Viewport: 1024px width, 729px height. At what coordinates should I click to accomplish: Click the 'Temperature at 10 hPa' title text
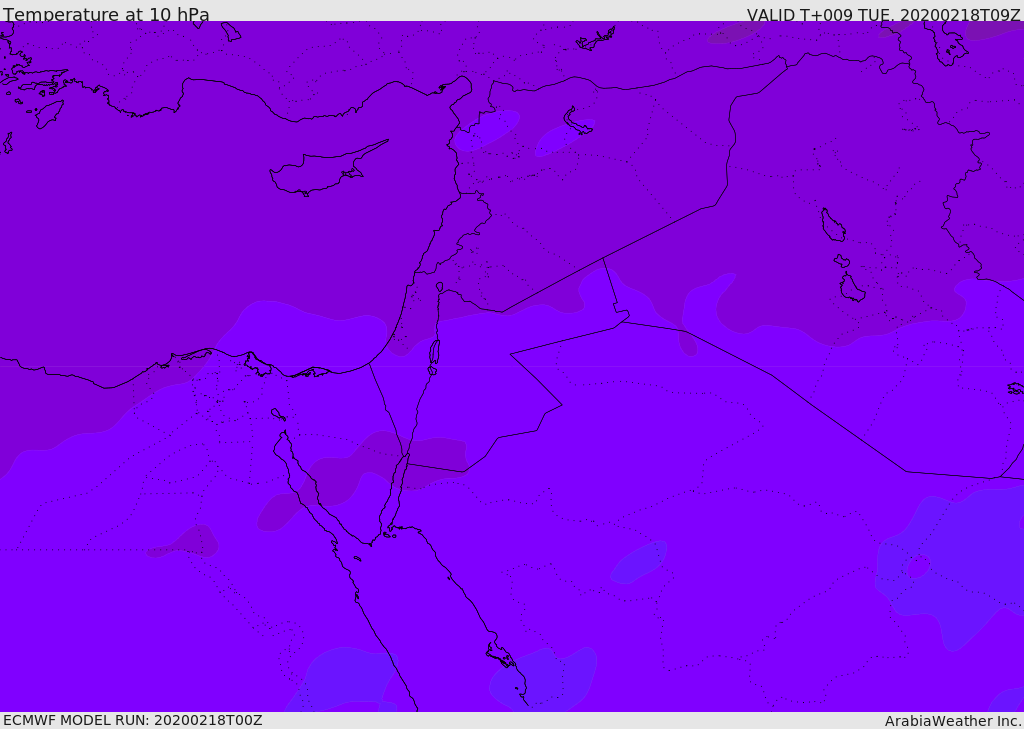coord(106,14)
